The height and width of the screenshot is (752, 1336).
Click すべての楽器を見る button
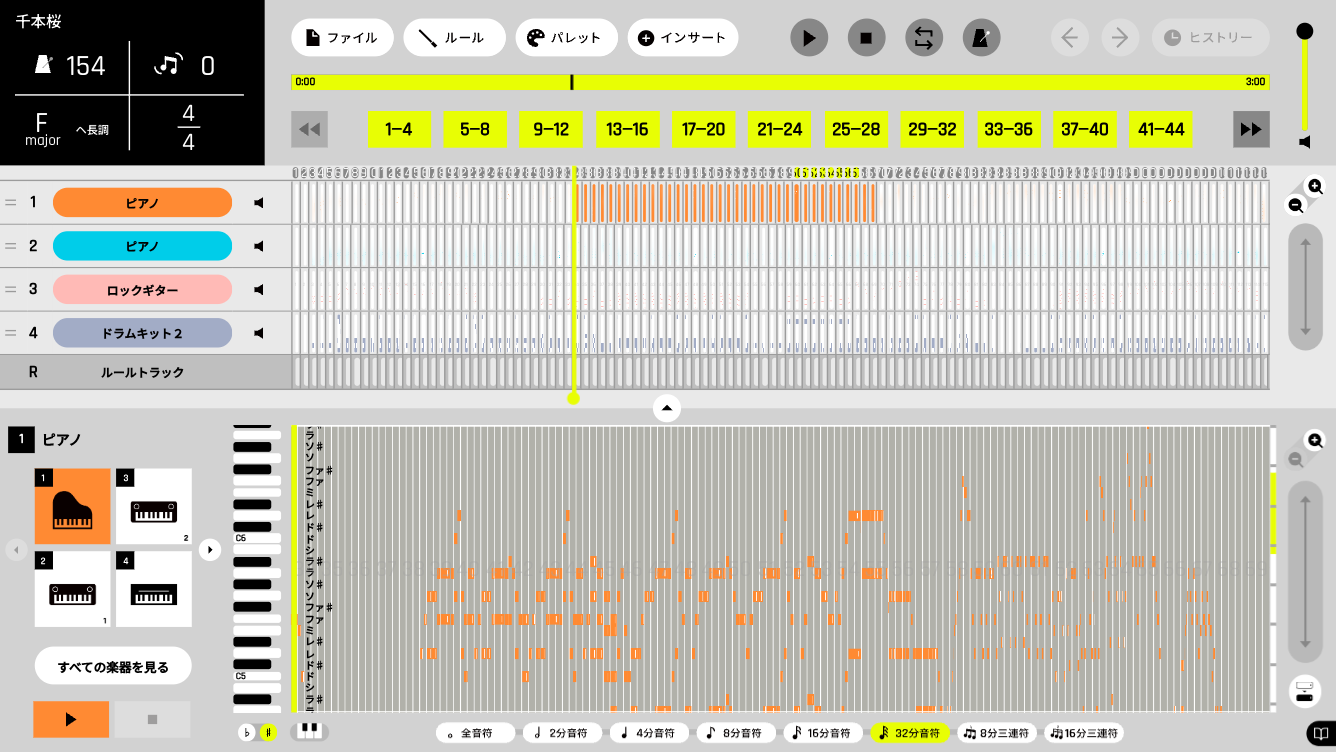pyautogui.click(x=113, y=667)
